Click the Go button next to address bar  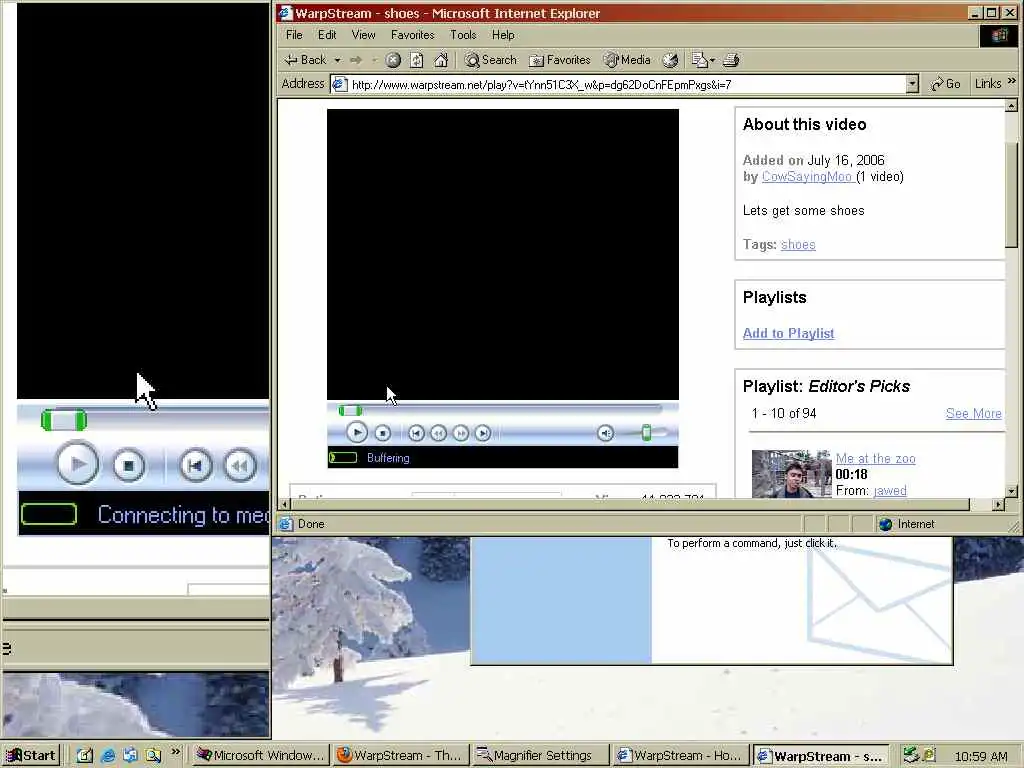[x=946, y=84]
